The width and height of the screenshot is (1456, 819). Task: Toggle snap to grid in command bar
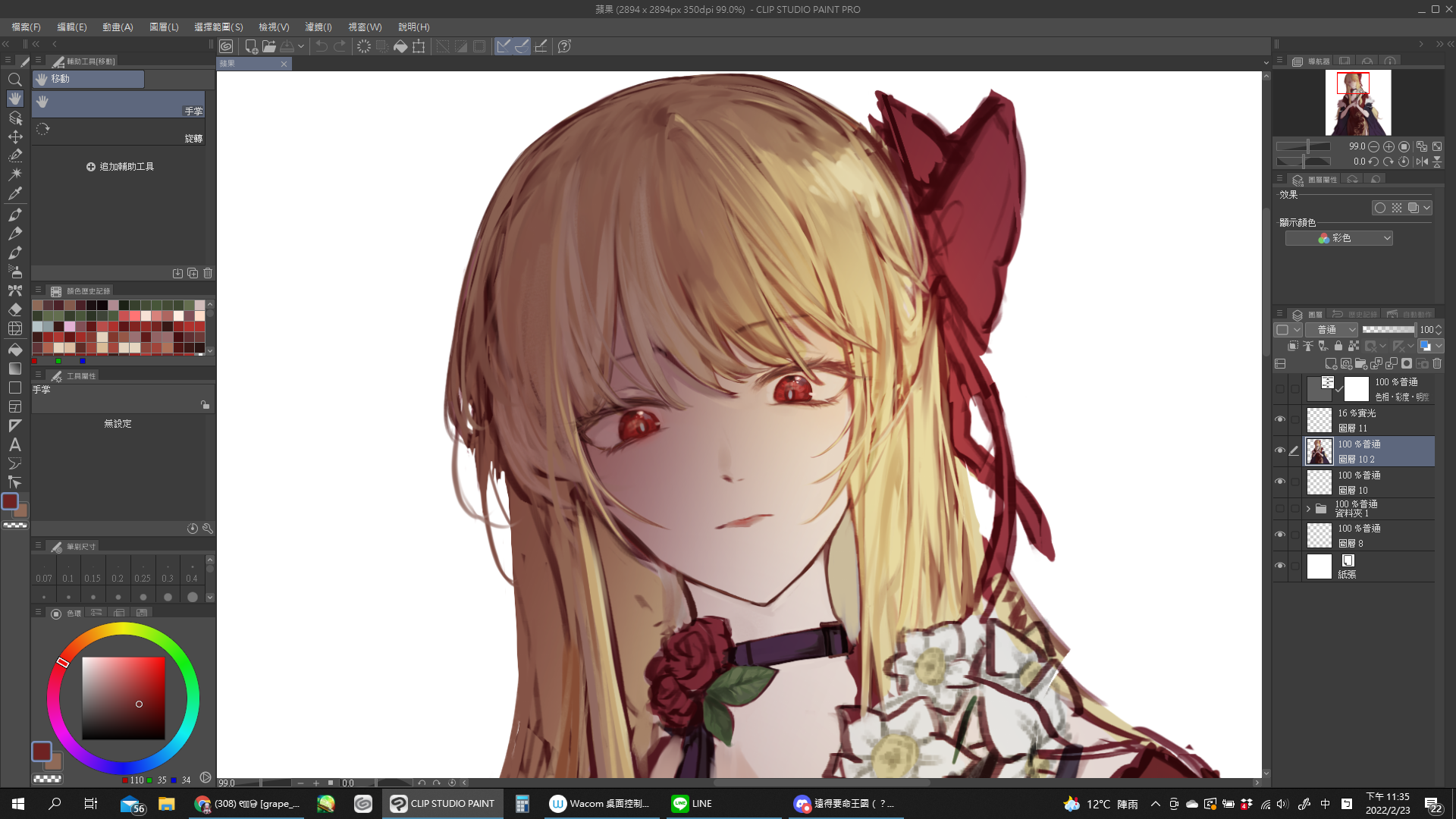click(x=541, y=46)
